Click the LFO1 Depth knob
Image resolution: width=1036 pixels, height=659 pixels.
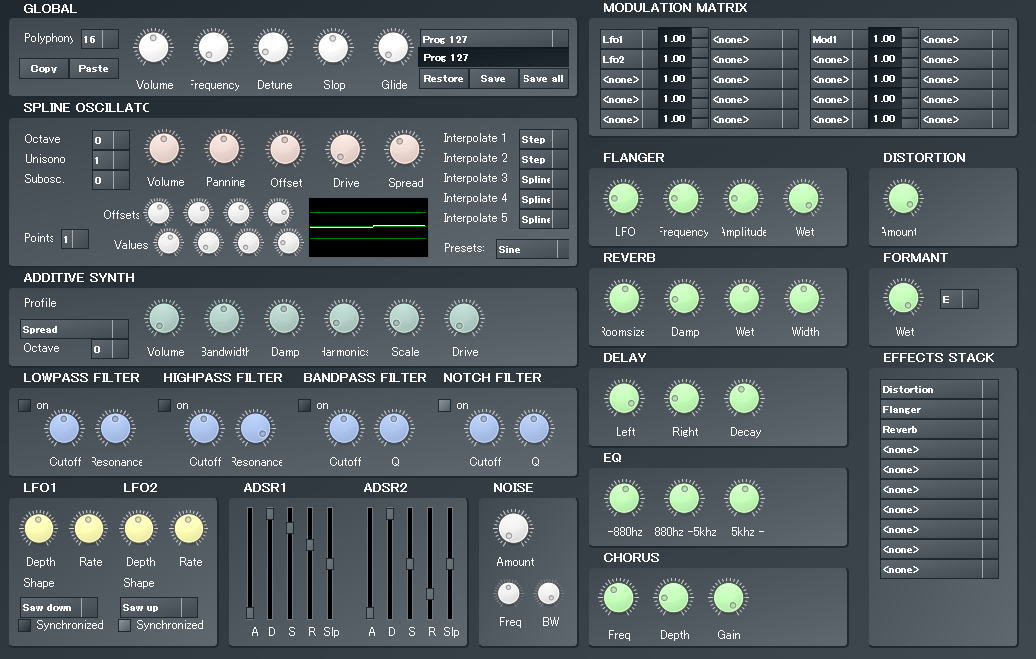39,528
